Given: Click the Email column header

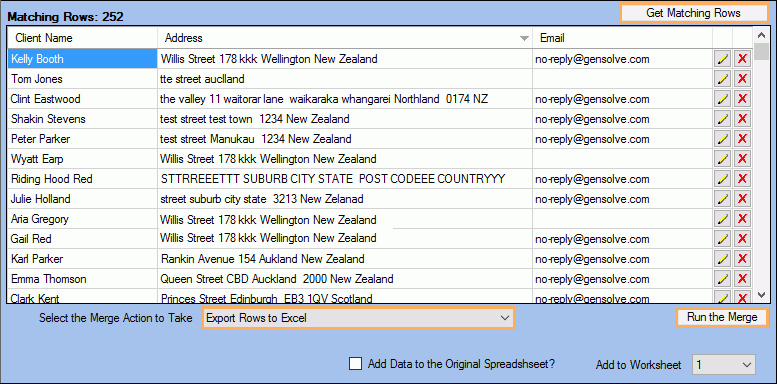Looking at the screenshot, I should pyautogui.click(x=622, y=38).
